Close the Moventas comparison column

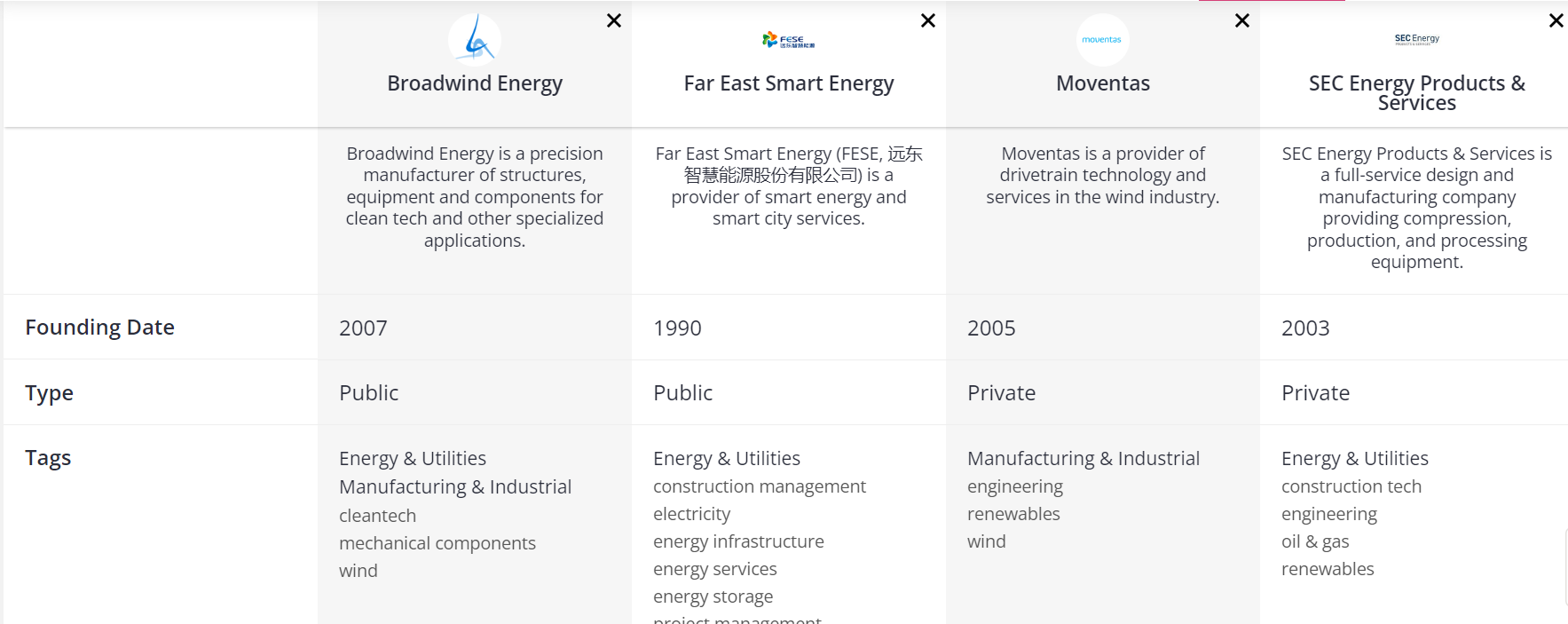[x=1241, y=20]
